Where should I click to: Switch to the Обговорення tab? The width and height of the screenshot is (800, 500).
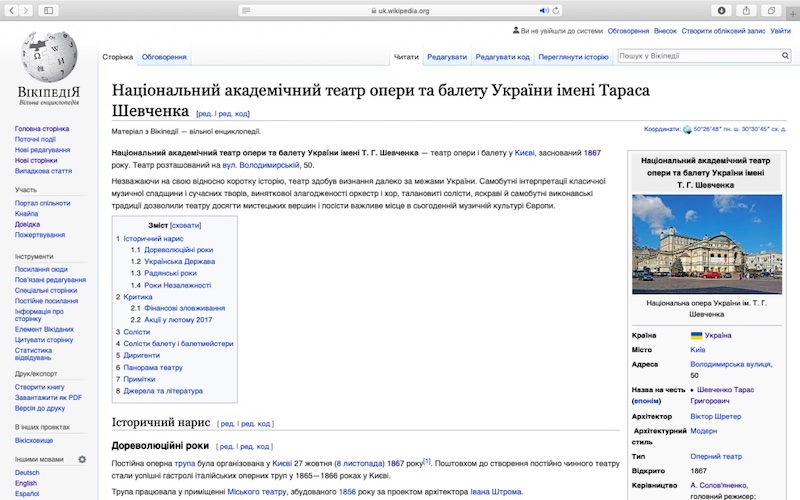pos(164,57)
